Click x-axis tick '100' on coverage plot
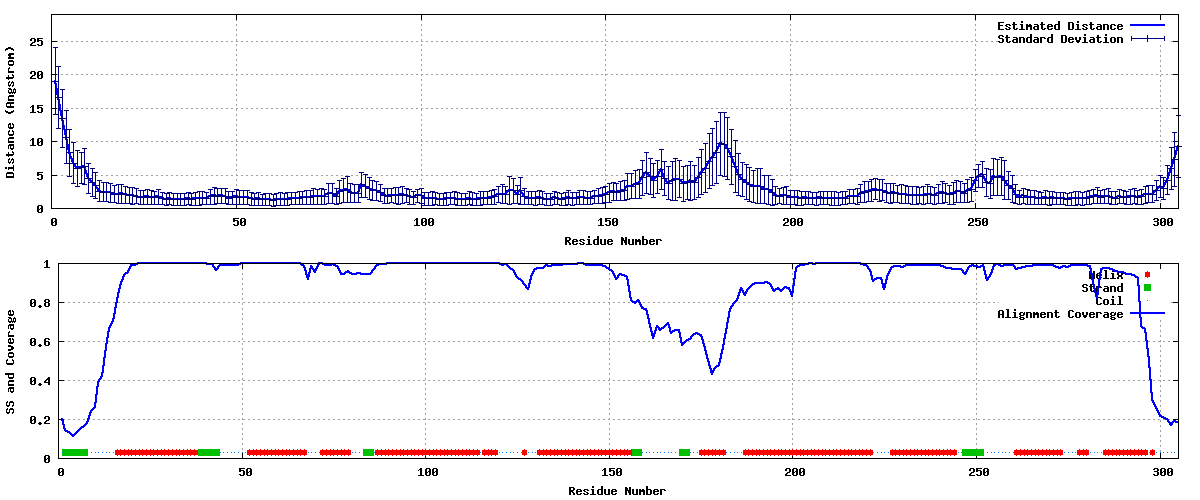Viewport: 1200px width, 500px height. [x=427, y=471]
